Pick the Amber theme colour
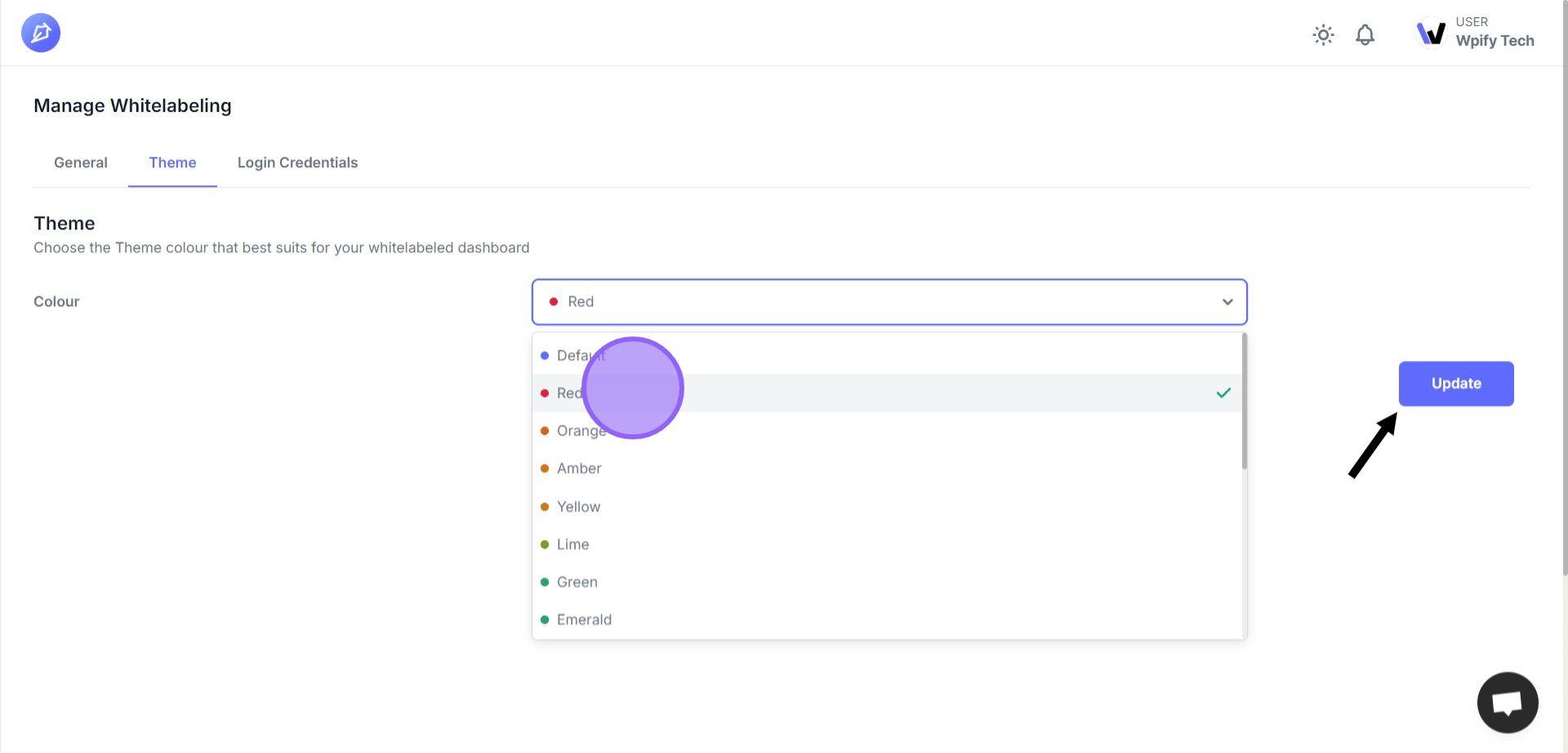This screenshot has height=753, width=1568. click(x=579, y=469)
